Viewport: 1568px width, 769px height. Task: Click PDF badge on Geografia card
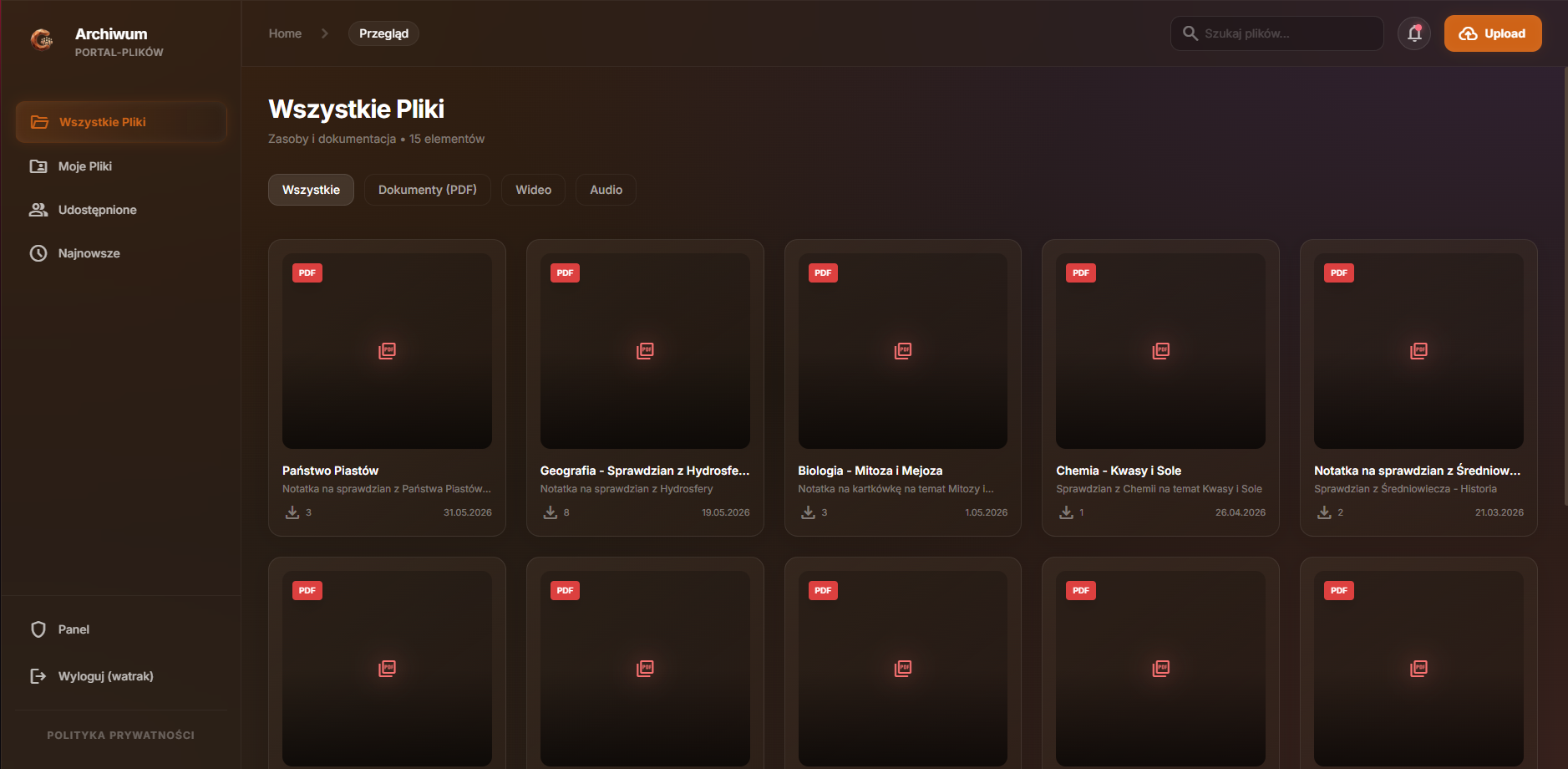566,273
